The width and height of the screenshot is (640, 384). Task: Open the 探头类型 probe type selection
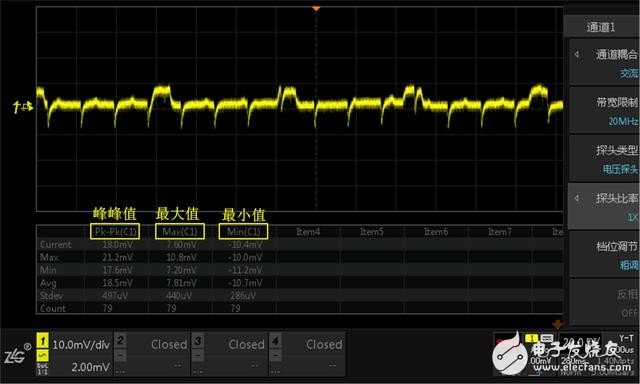604,158
